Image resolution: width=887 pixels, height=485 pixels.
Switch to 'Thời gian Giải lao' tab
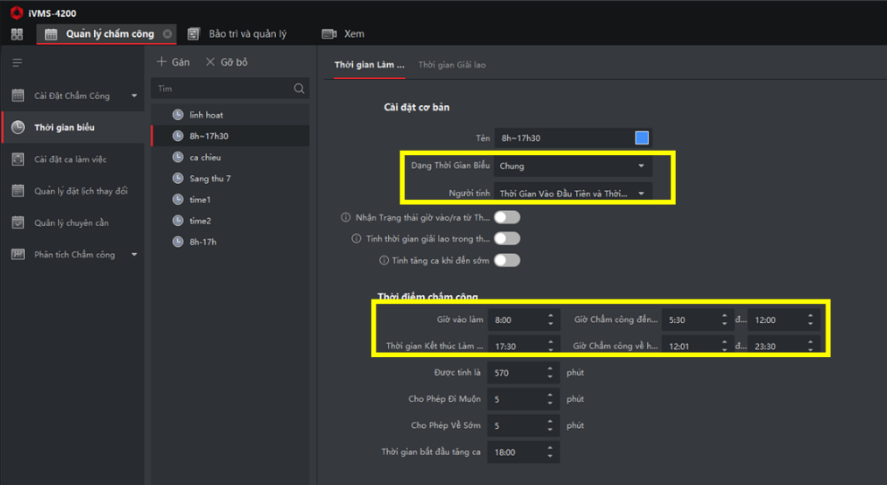[452, 65]
